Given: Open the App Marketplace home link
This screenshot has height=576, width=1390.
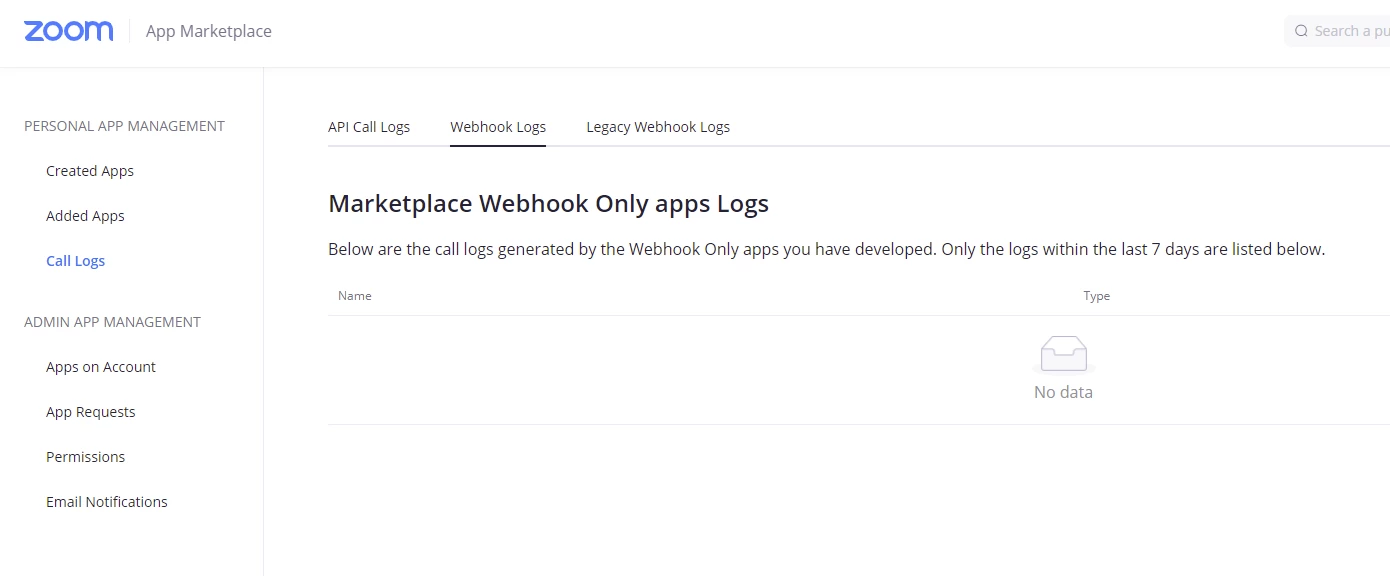Looking at the screenshot, I should 209,31.
